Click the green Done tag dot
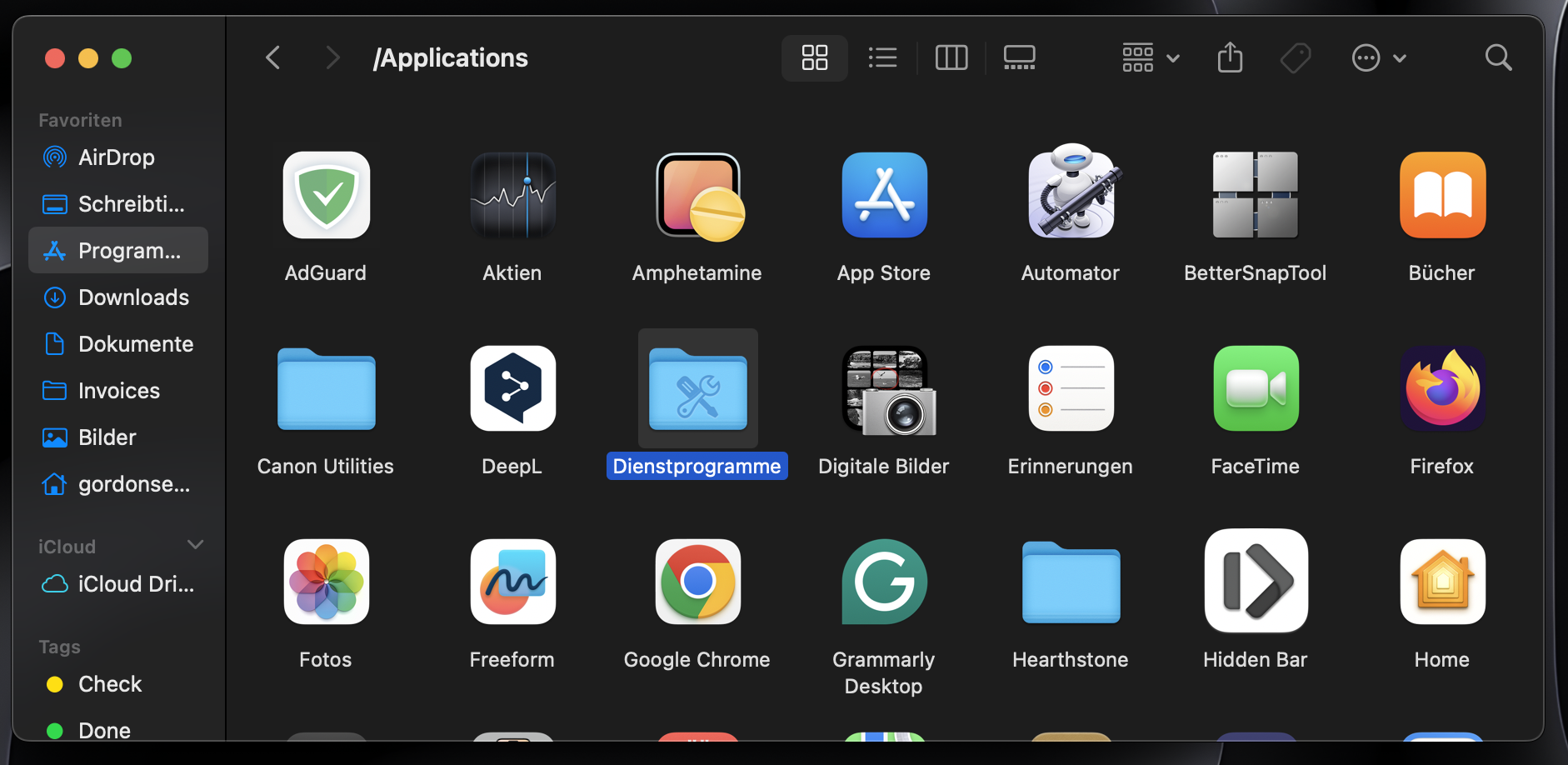Image resolution: width=1568 pixels, height=765 pixels. pyautogui.click(x=55, y=730)
